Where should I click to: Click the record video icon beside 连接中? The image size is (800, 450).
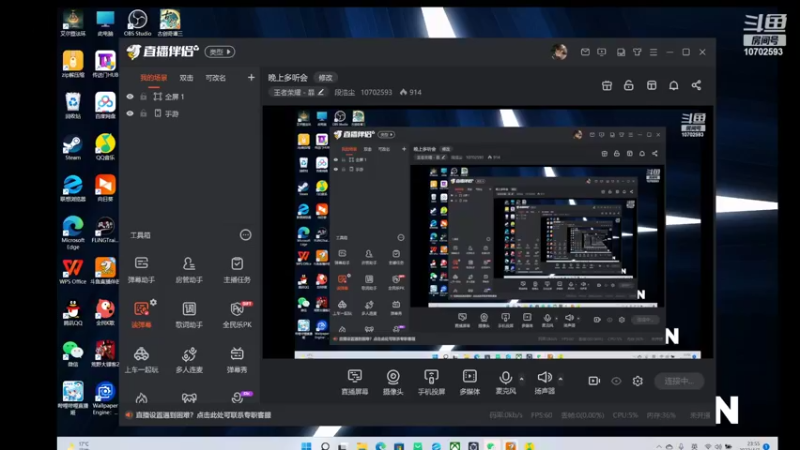(x=594, y=381)
